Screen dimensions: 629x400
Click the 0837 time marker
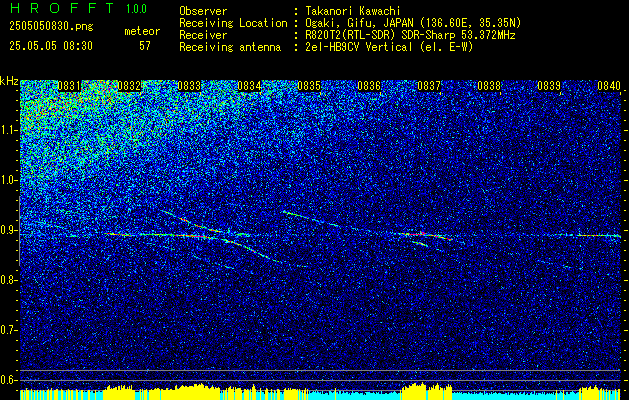coord(429,86)
